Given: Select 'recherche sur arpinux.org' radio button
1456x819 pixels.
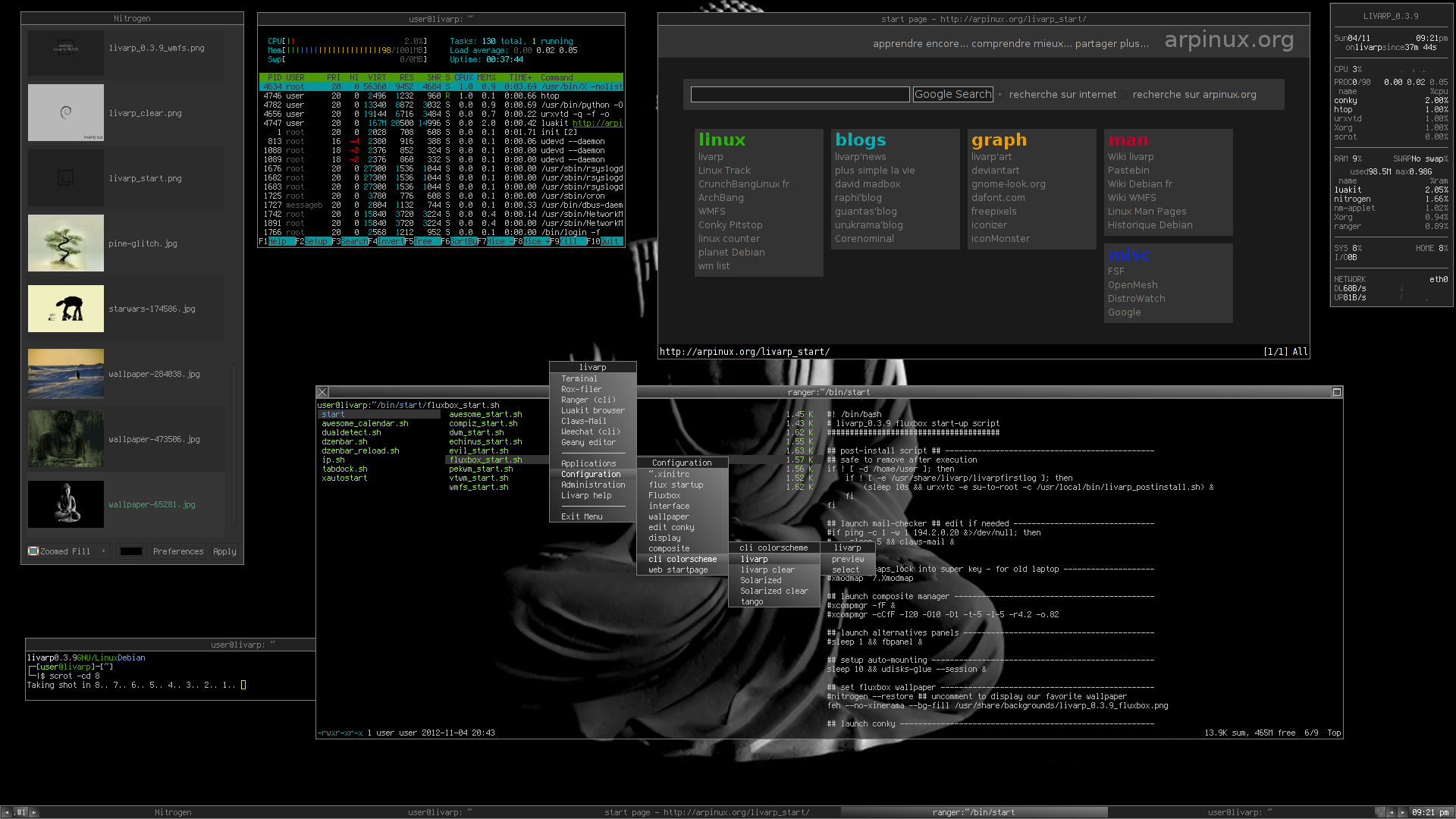Looking at the screenshot, I should [x=1125, y=95].
